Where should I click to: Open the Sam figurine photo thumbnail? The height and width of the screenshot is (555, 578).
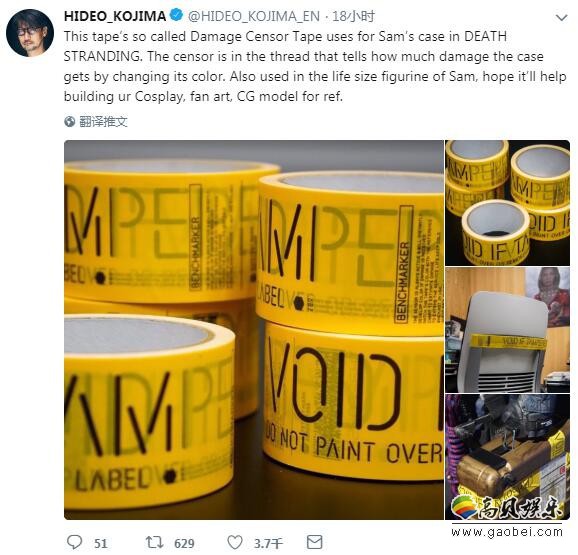(x=507, y=457)
